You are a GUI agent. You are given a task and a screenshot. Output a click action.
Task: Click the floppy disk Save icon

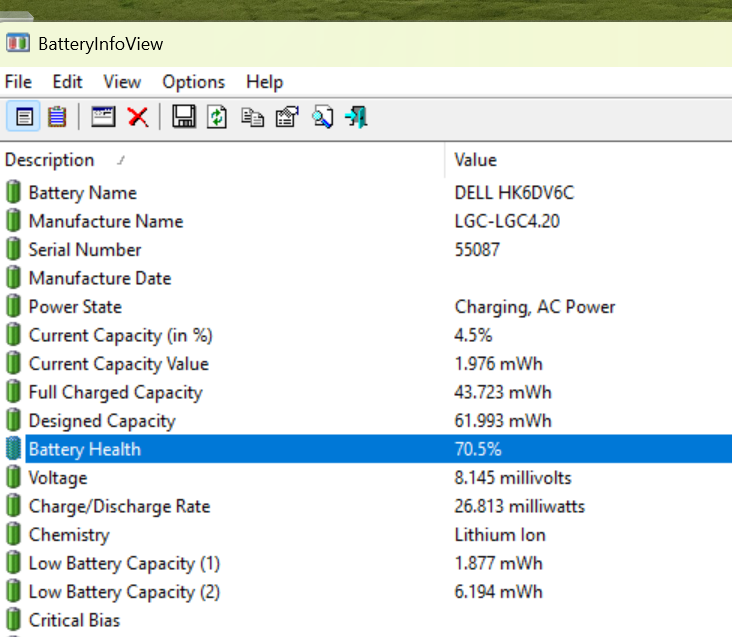(x=184, y=117)
